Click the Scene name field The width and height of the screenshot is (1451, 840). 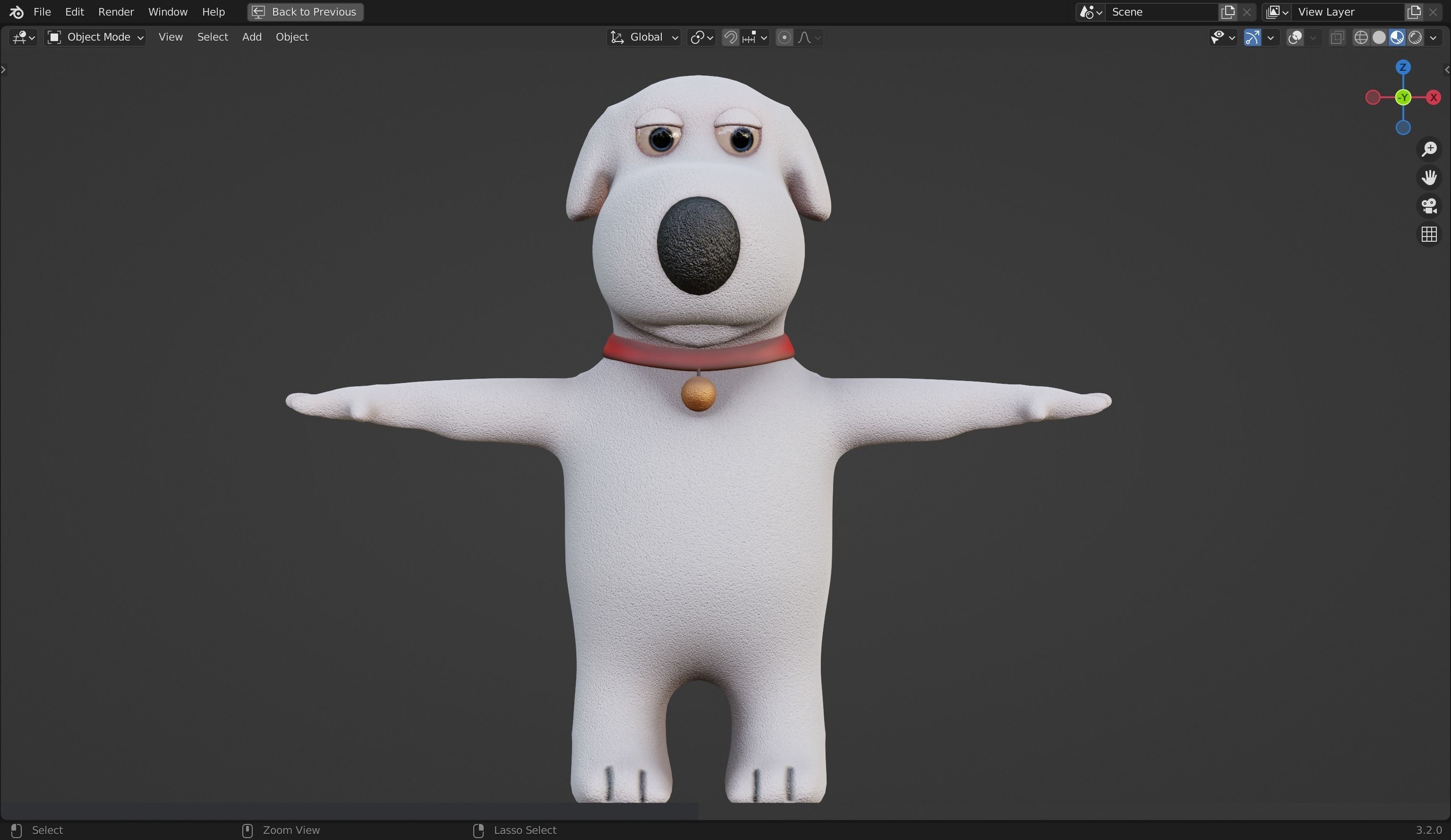1162,12
